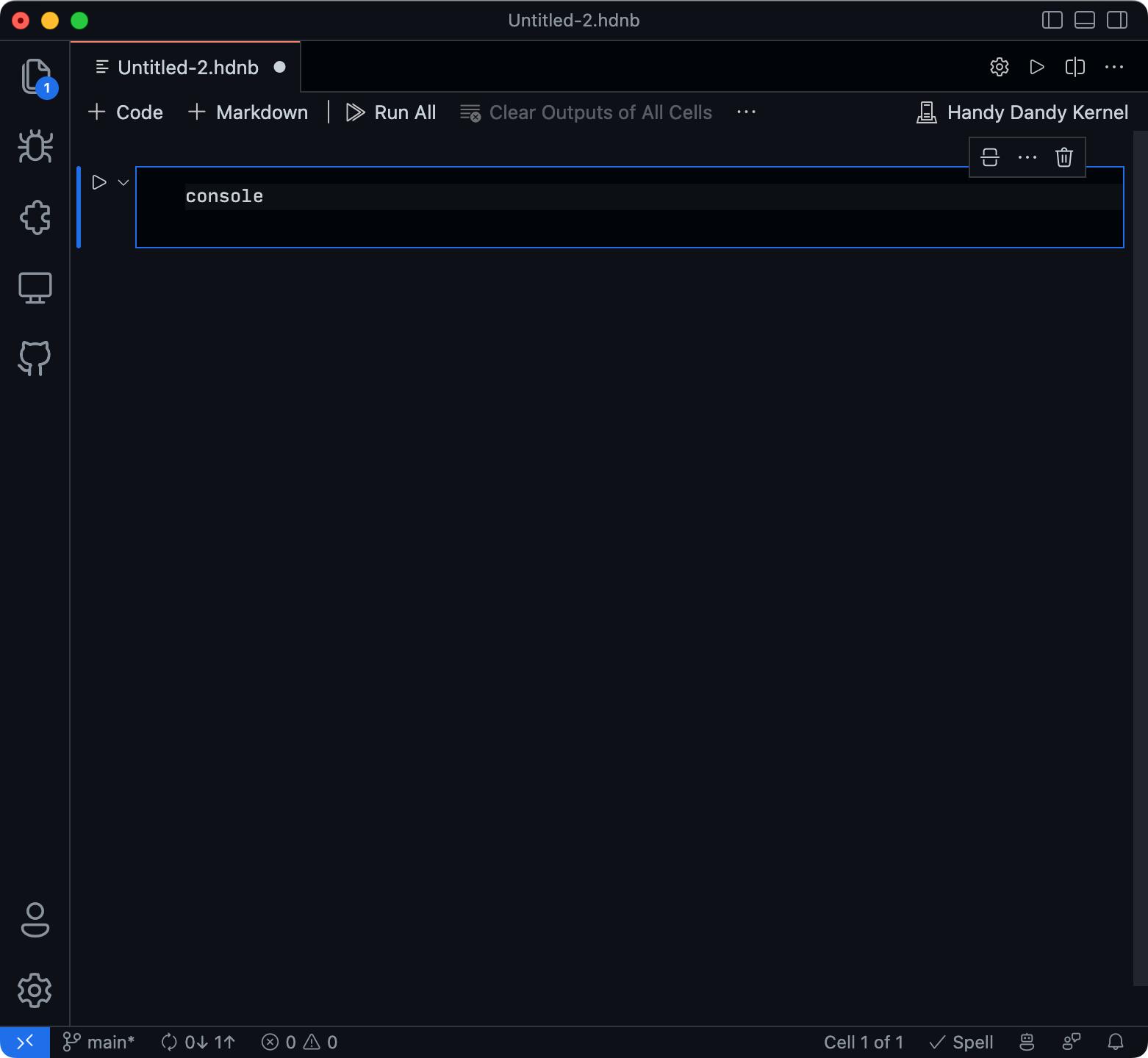Open the Run and Debug view
Image resolution: width=1148 pixels, height=1058 pixels.
point(35,147)
